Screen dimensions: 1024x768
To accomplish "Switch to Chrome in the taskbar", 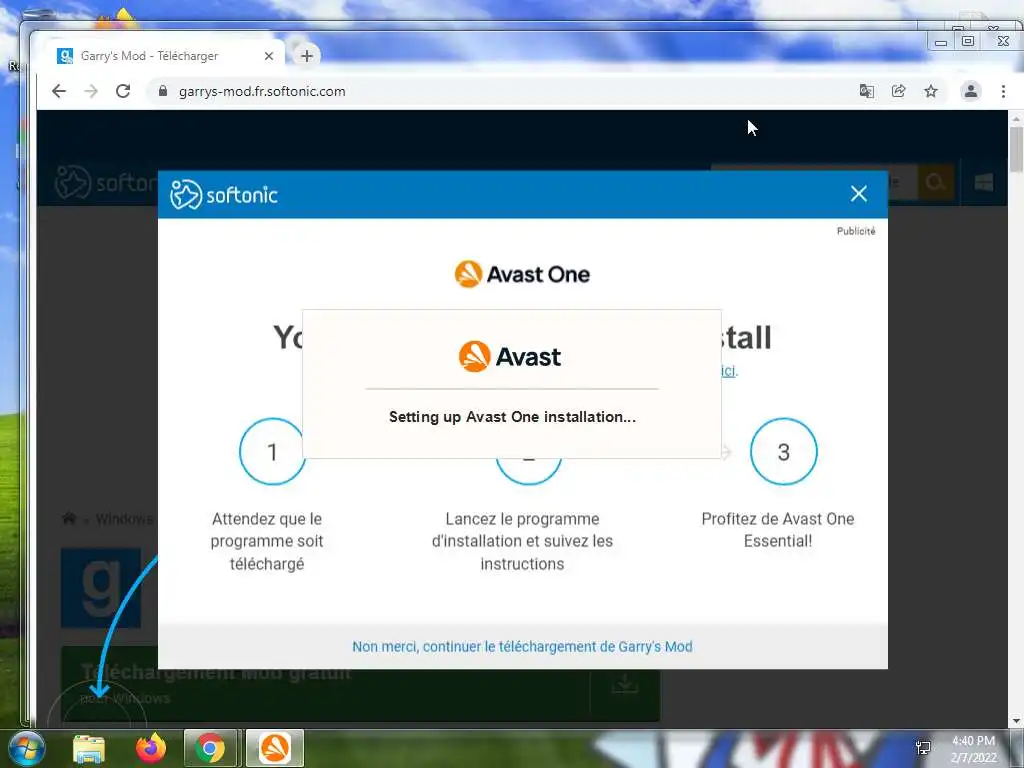I will (x=210, y=748).
